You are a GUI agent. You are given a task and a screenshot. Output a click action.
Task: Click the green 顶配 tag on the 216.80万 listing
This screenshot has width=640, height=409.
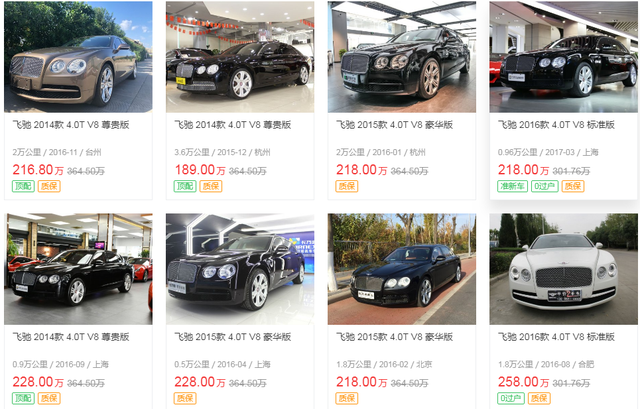point(23,186)
